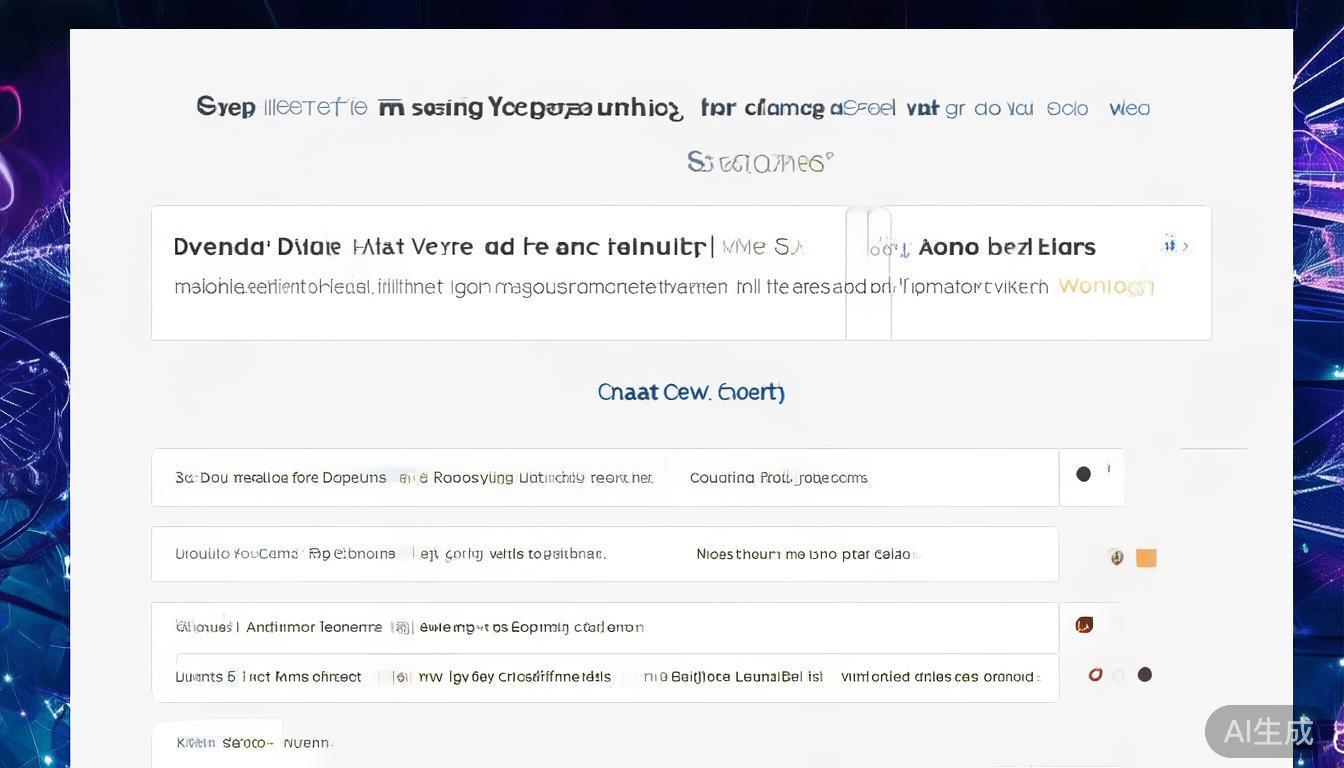1344x768 pixels.
Task: Select the faint middle circle beside the fourth row
Action: tap(1119, 675)
